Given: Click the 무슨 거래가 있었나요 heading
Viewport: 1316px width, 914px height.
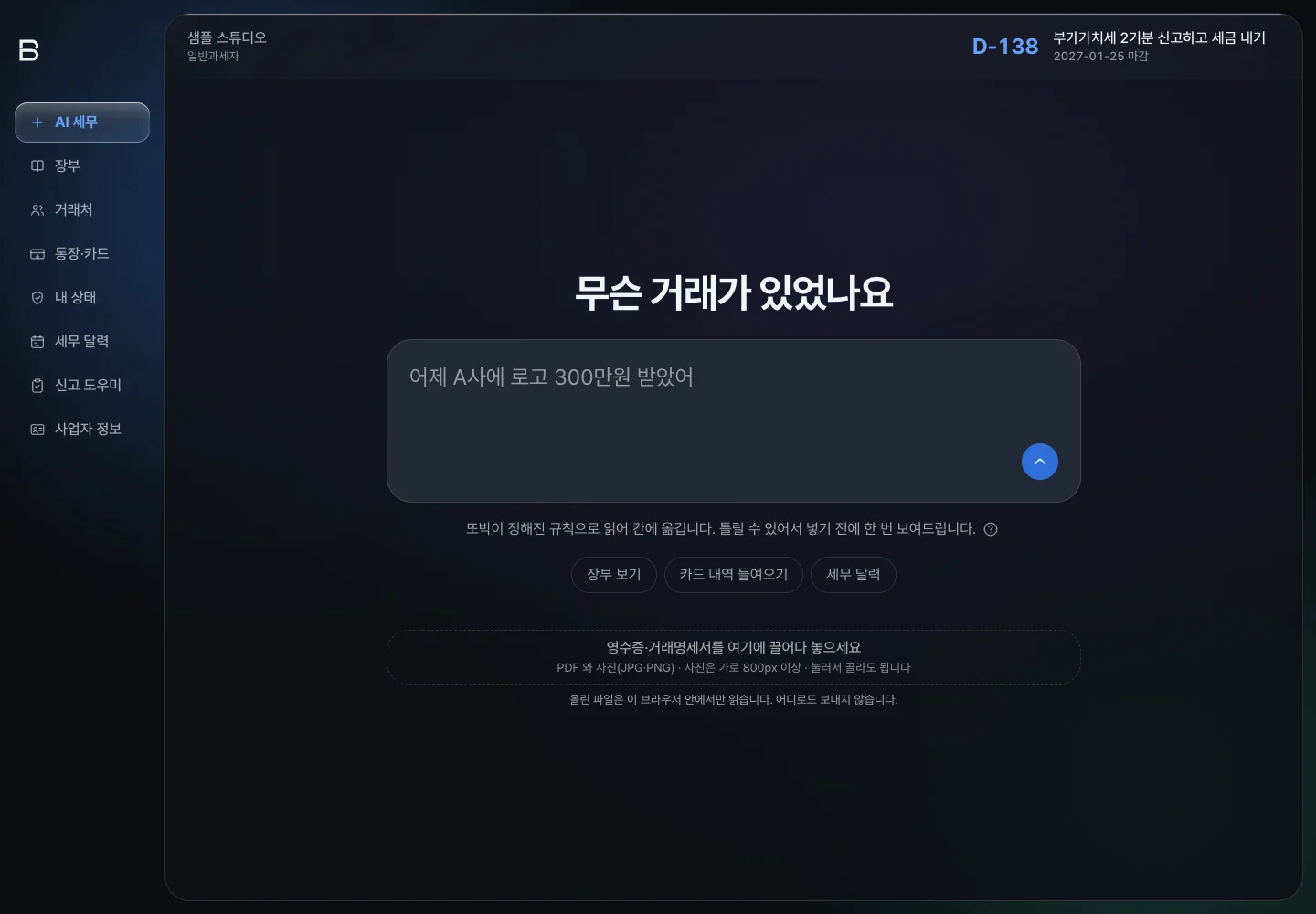Looking at the screenshot, I should click(734, 292).
